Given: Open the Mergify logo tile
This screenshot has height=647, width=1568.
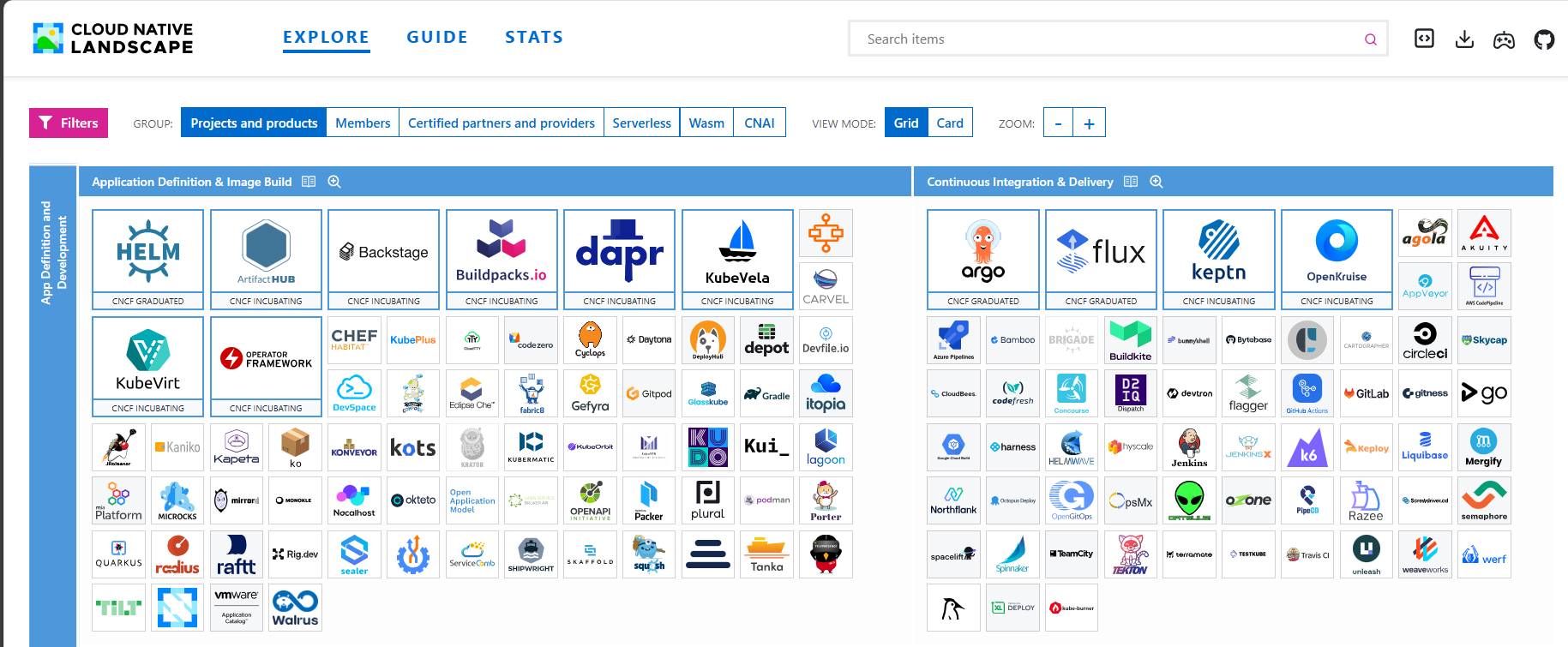Looking at the screenshot, I should [x=1484, y=447].
